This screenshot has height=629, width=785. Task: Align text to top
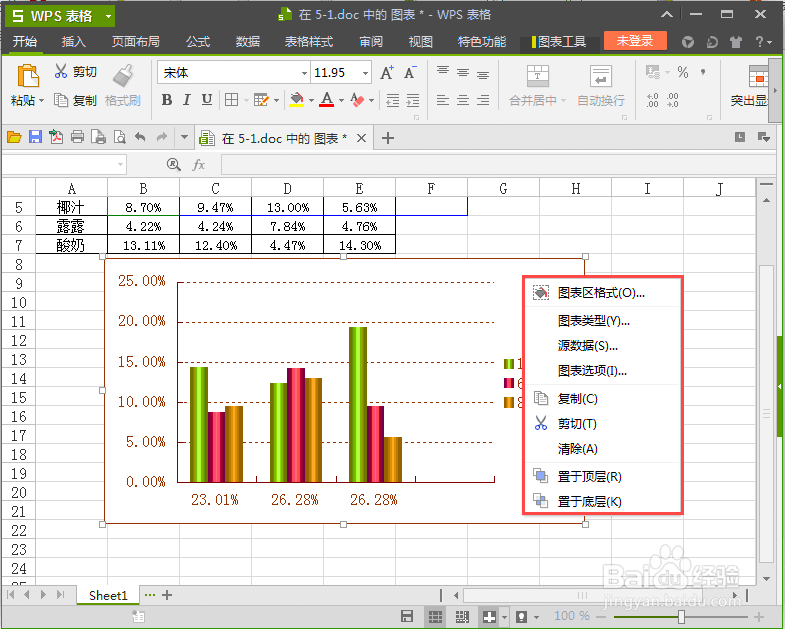(443, 70)
